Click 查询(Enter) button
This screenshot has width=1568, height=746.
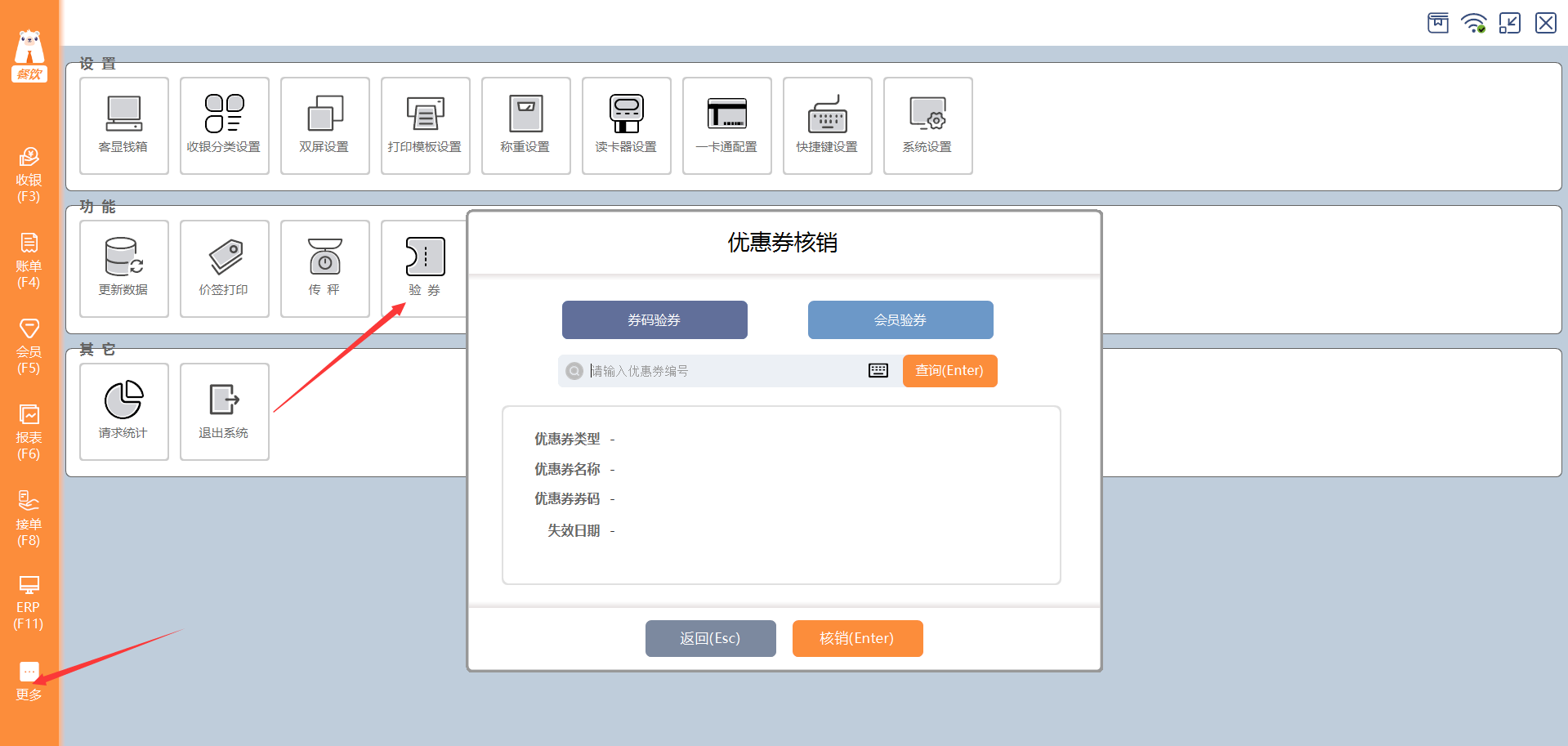949,371
